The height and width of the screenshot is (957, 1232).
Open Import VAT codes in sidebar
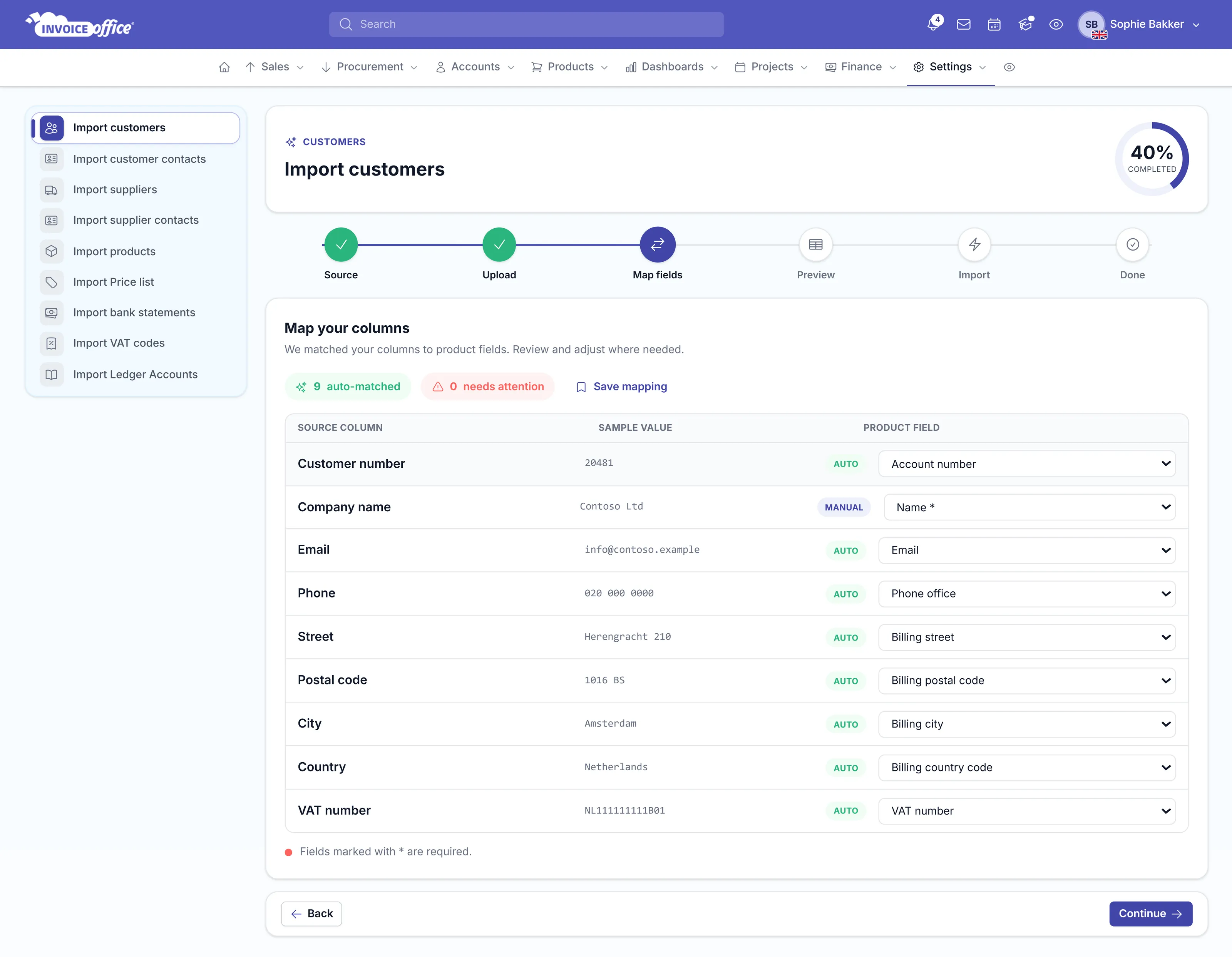tap(136, 343)
